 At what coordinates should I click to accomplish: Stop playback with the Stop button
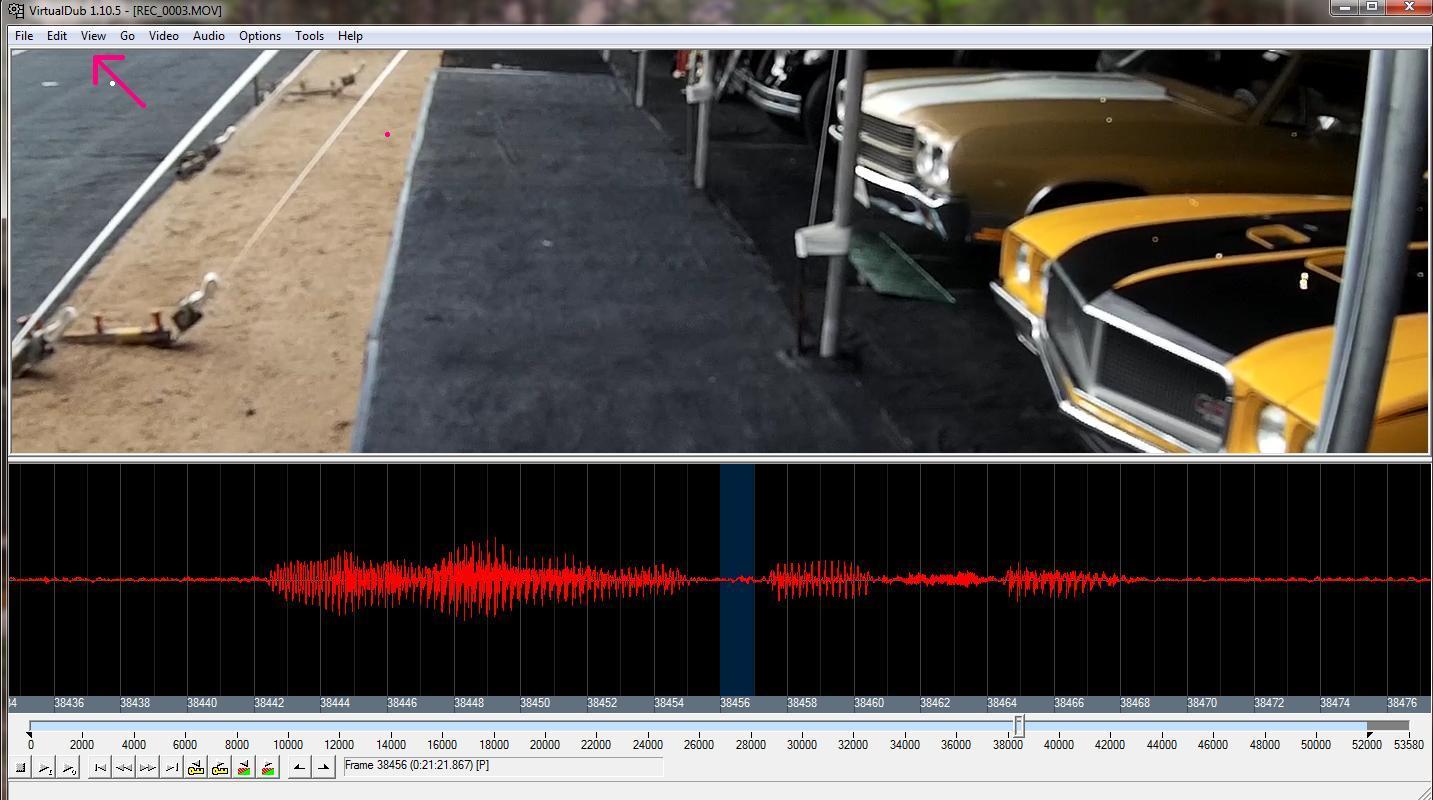(x=21, y=768)
